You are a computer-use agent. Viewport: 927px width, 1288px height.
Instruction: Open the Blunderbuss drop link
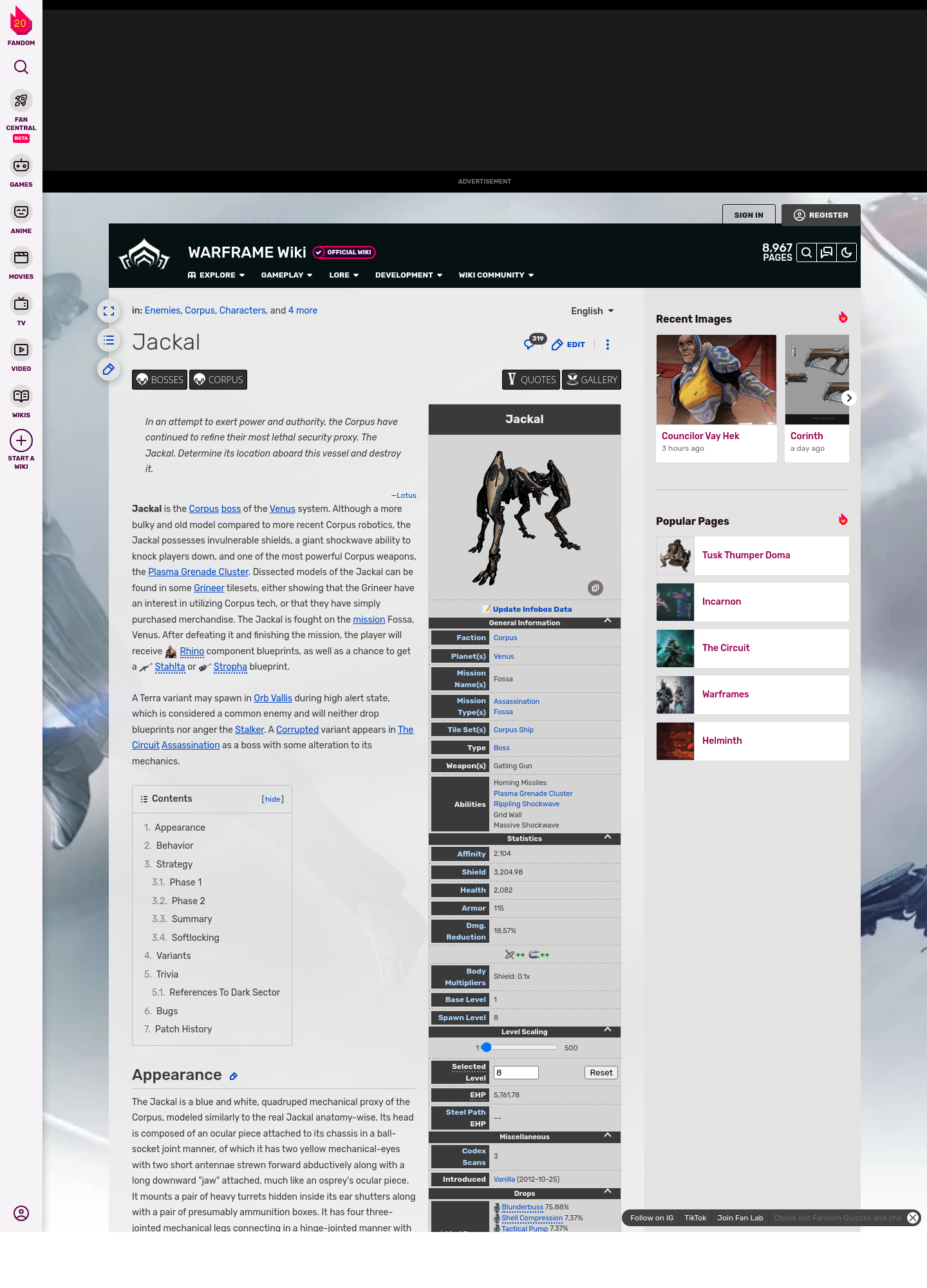522,1207
